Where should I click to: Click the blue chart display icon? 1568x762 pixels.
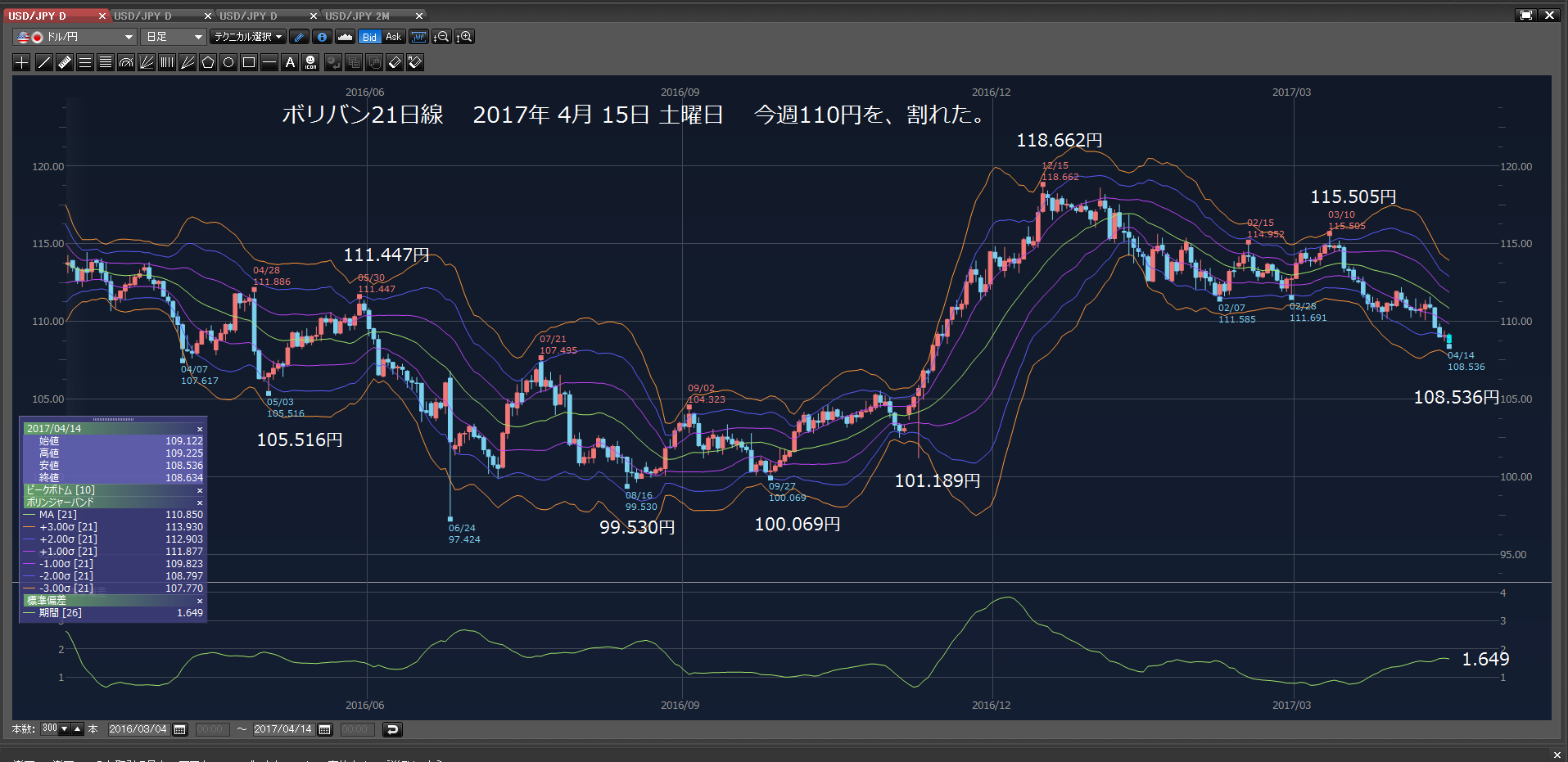[418, 37]
